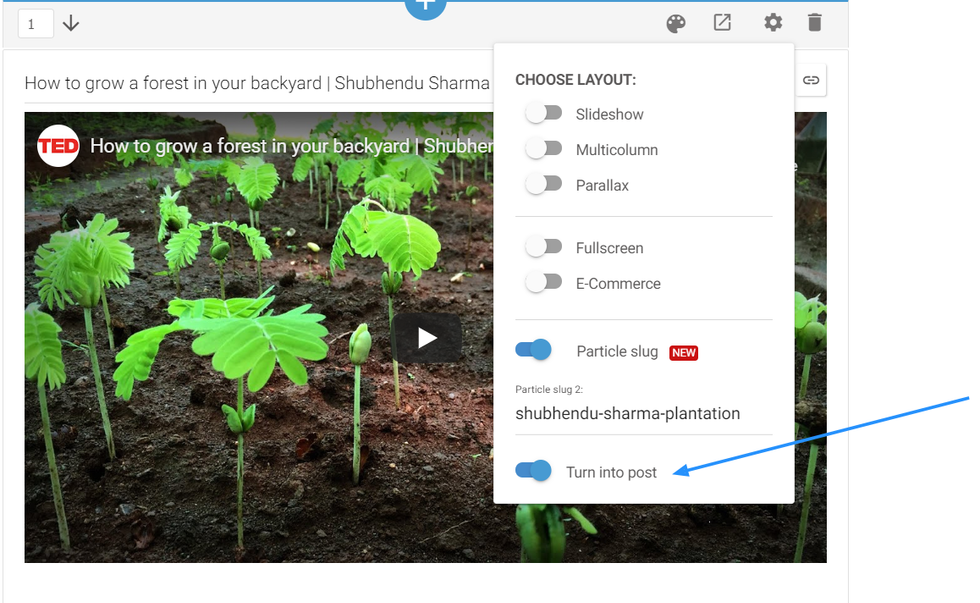
Task: Click the link chain icon
Action: tap(811, 81)
